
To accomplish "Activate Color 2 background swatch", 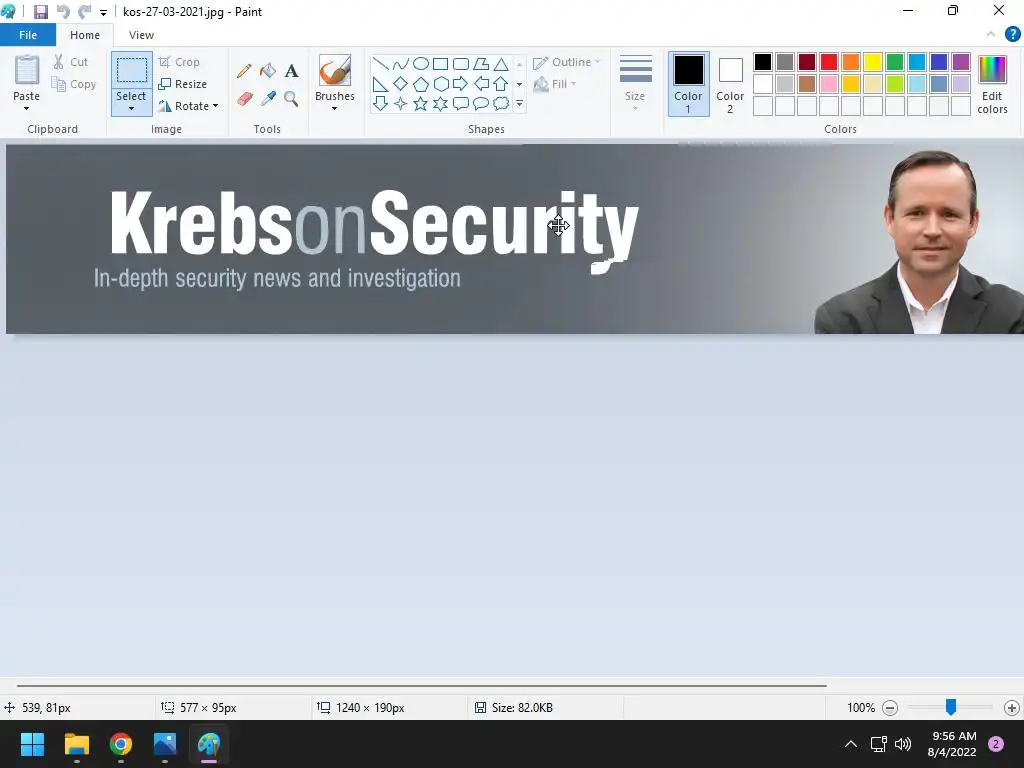I will click(x=730, y=84).
